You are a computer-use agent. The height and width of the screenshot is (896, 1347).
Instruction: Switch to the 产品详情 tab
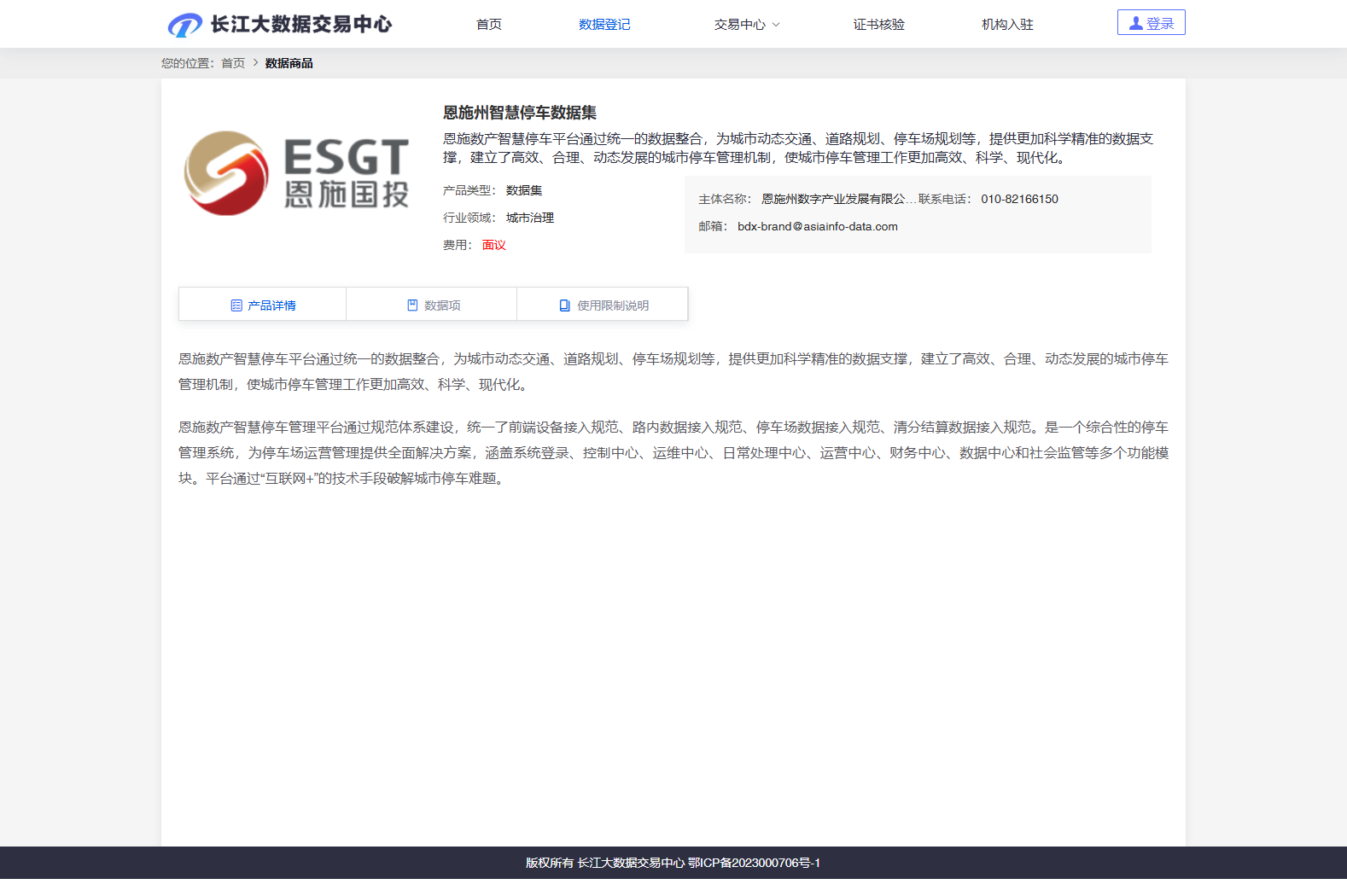(263, 305)
